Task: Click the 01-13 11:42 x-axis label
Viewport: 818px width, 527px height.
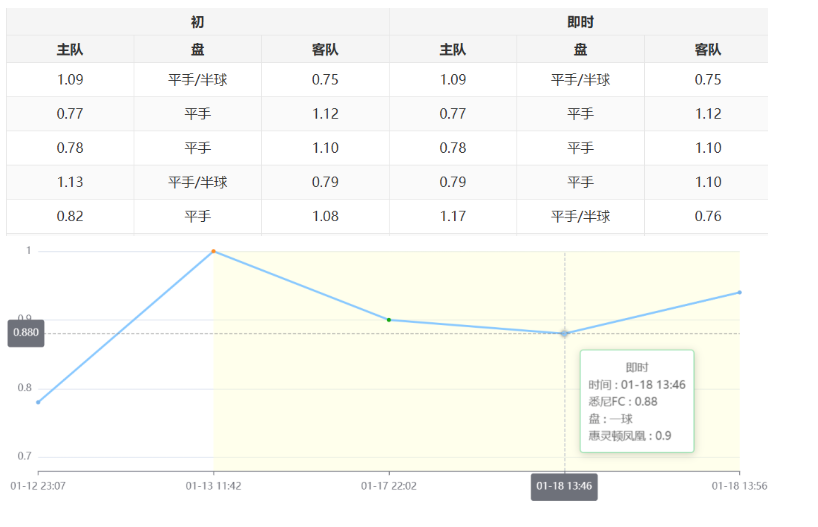Action: pyautogui.click(x=213, y=486)
